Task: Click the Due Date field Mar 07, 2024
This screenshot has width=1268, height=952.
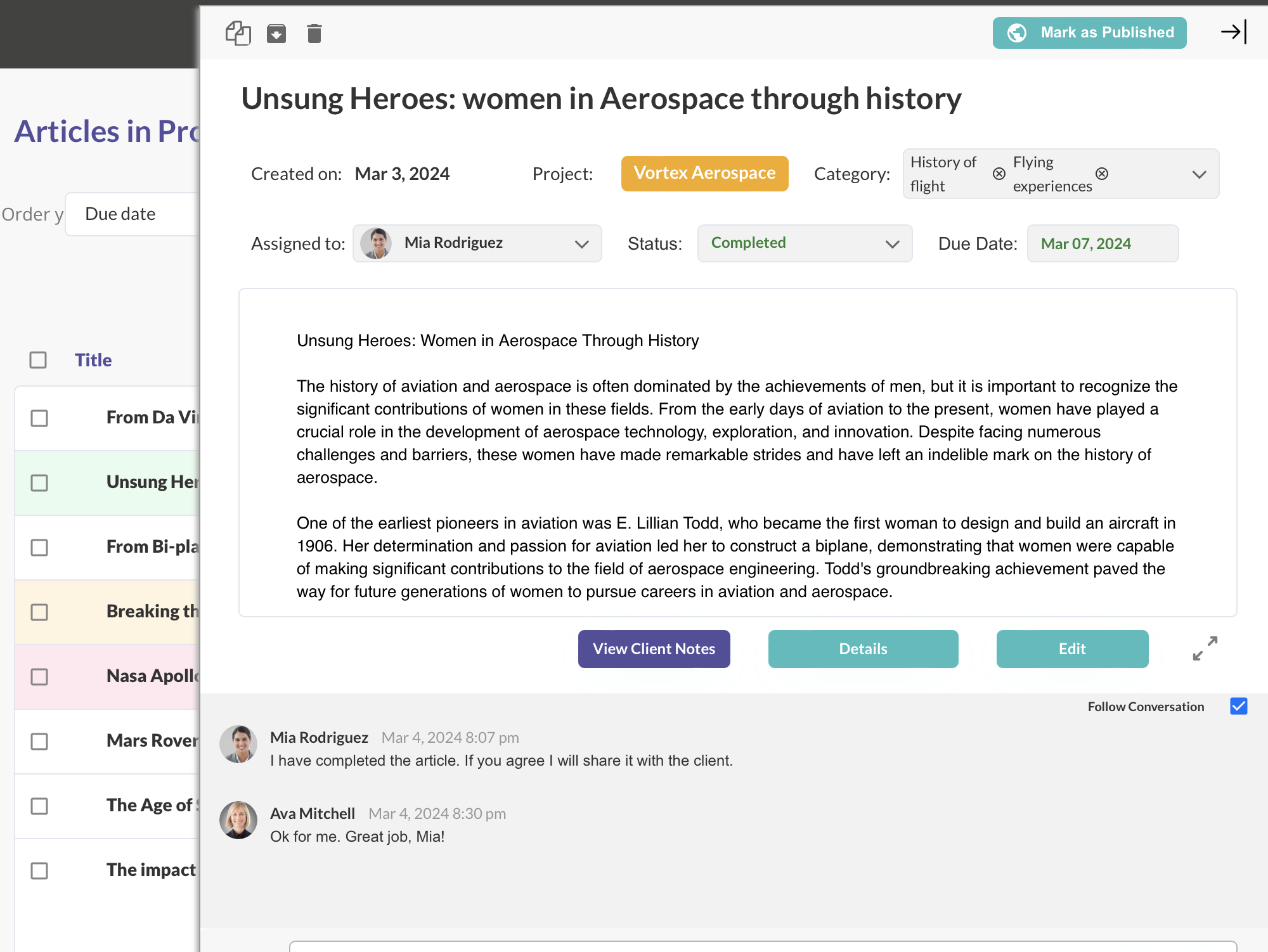Action: tap(1102, 243)
